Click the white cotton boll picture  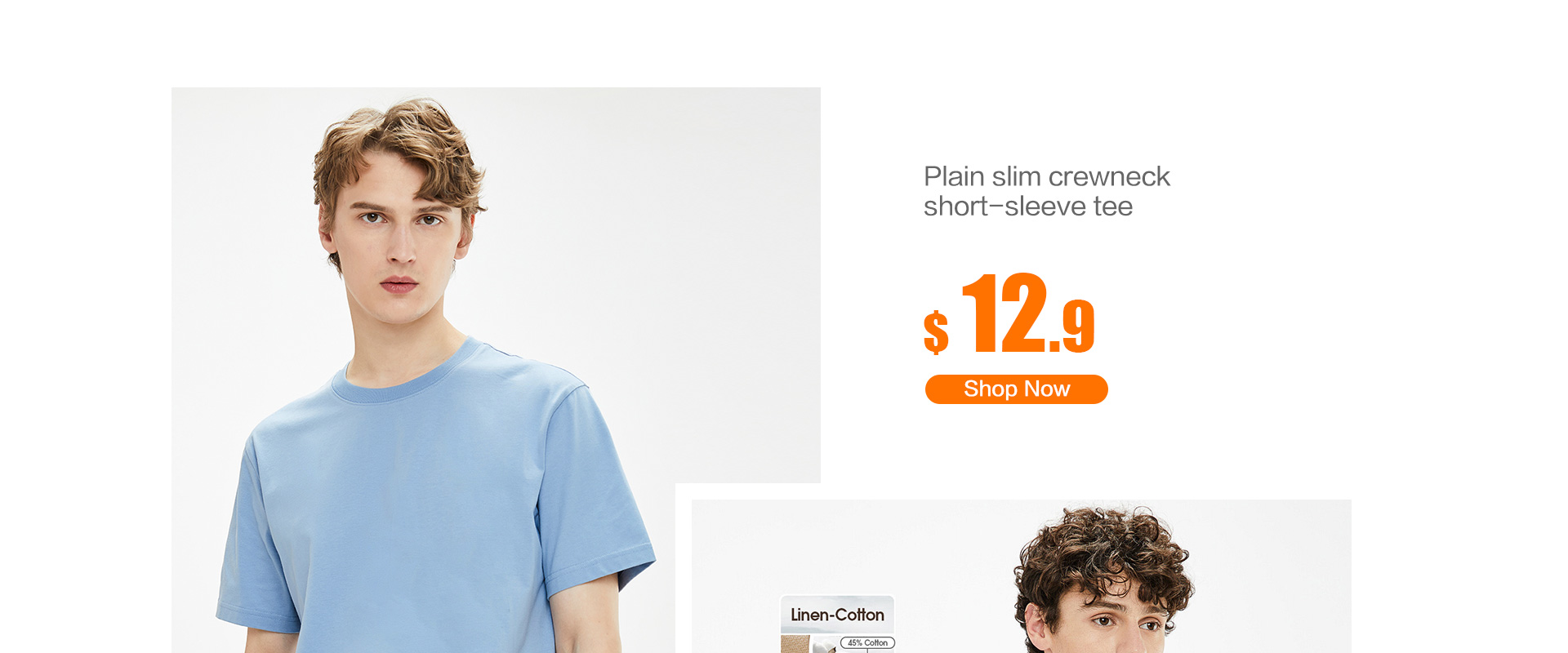click(x=825, y=646)
